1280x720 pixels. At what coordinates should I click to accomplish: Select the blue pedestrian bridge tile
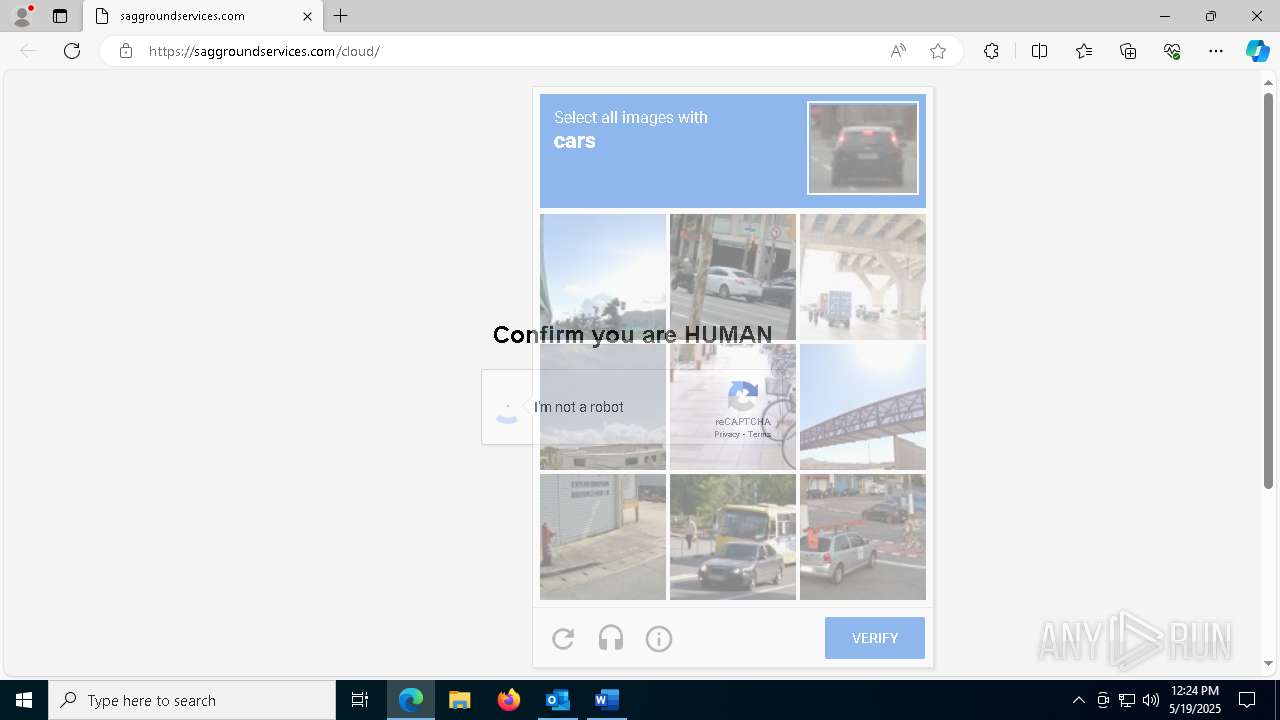863,407
